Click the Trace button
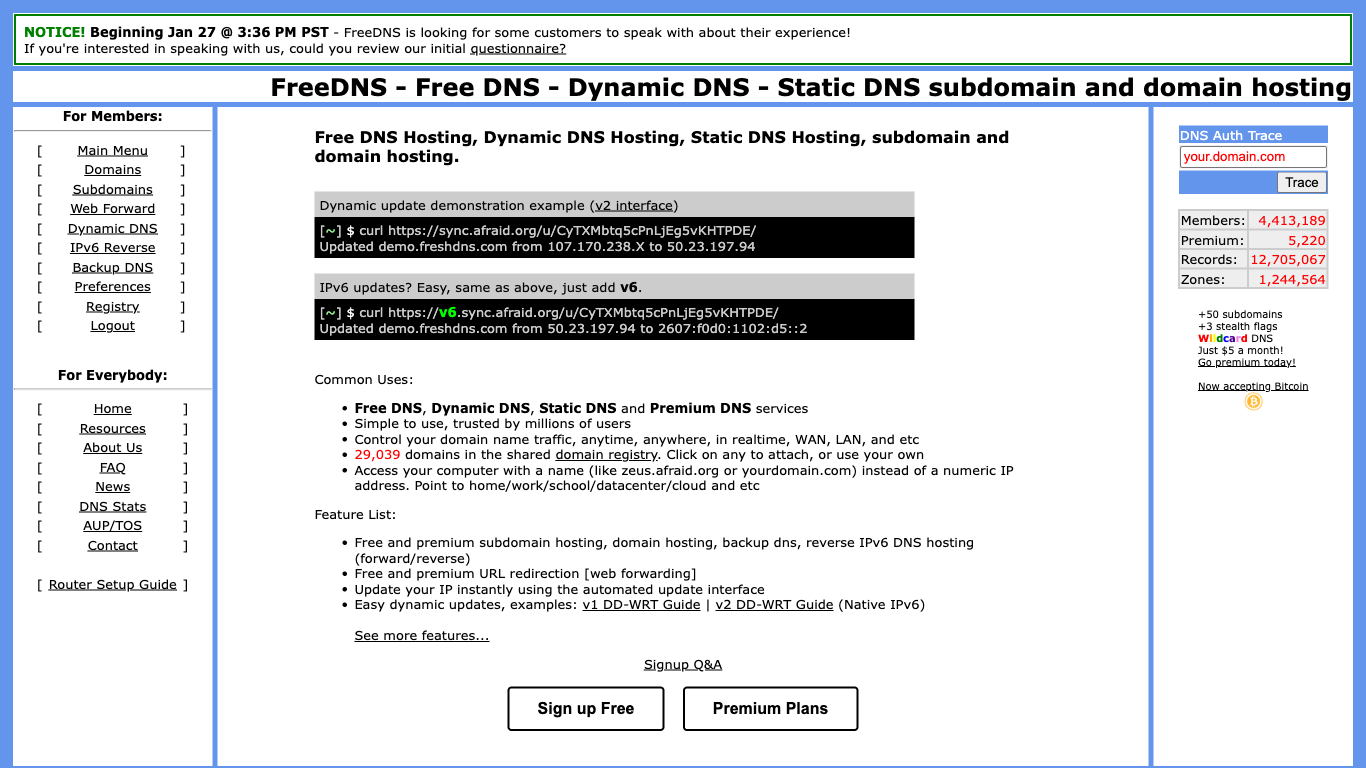The width and height of the screenshot is (1366, 768). point(1301,182)
